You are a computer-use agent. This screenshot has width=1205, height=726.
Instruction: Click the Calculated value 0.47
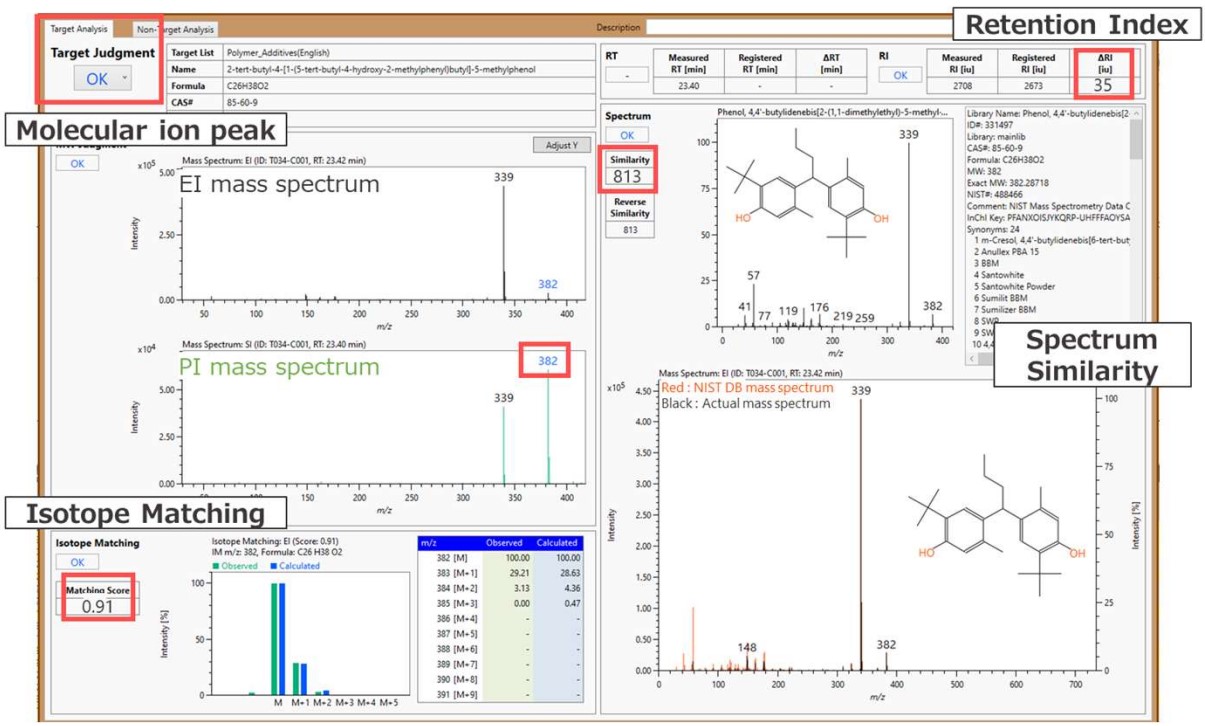[x=570, y=604]
